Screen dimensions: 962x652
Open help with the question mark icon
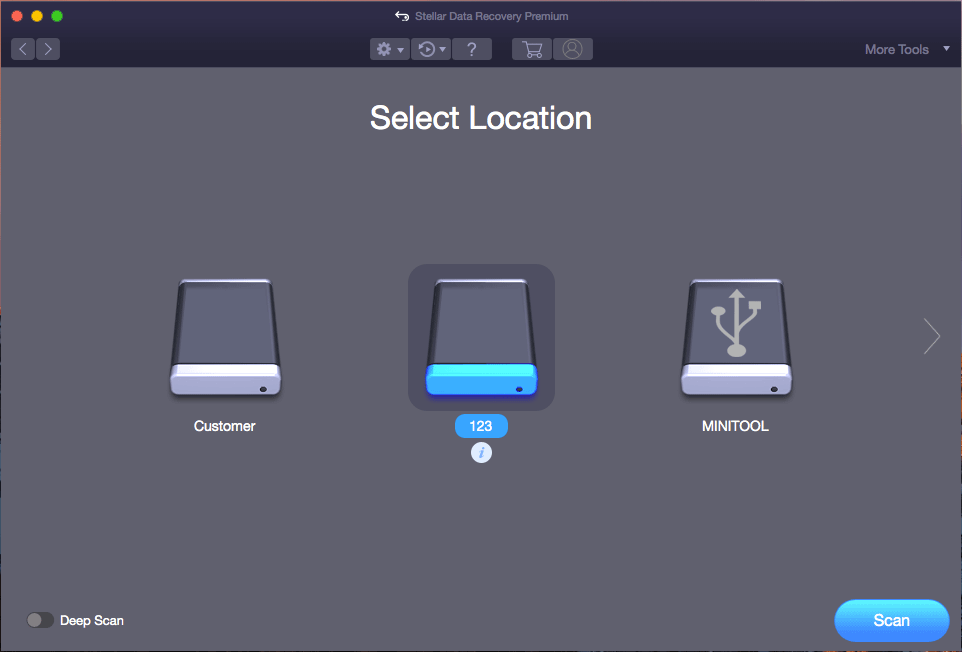[x=472, y=49]
